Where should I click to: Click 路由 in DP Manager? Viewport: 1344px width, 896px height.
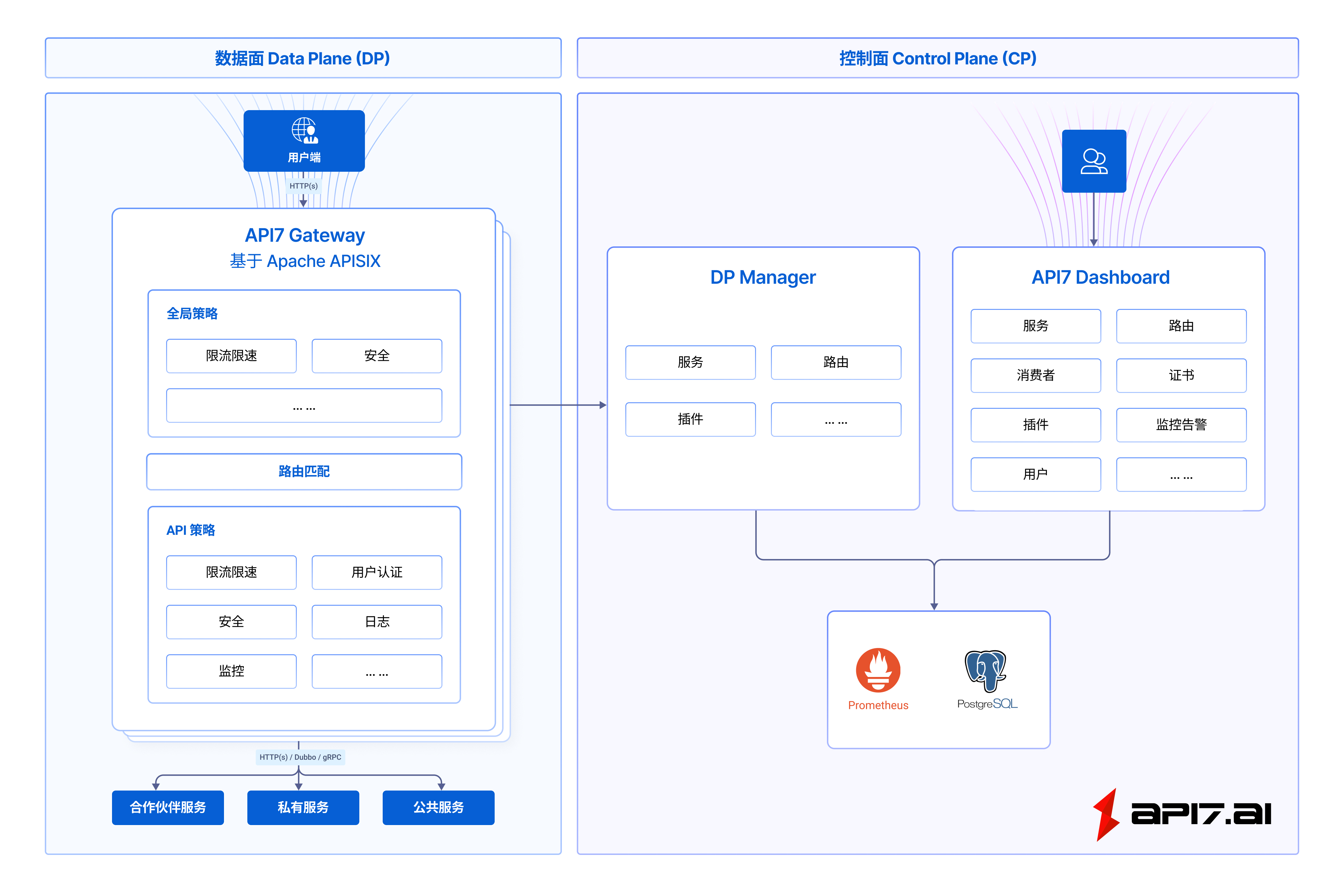click(x=836, y=362)
